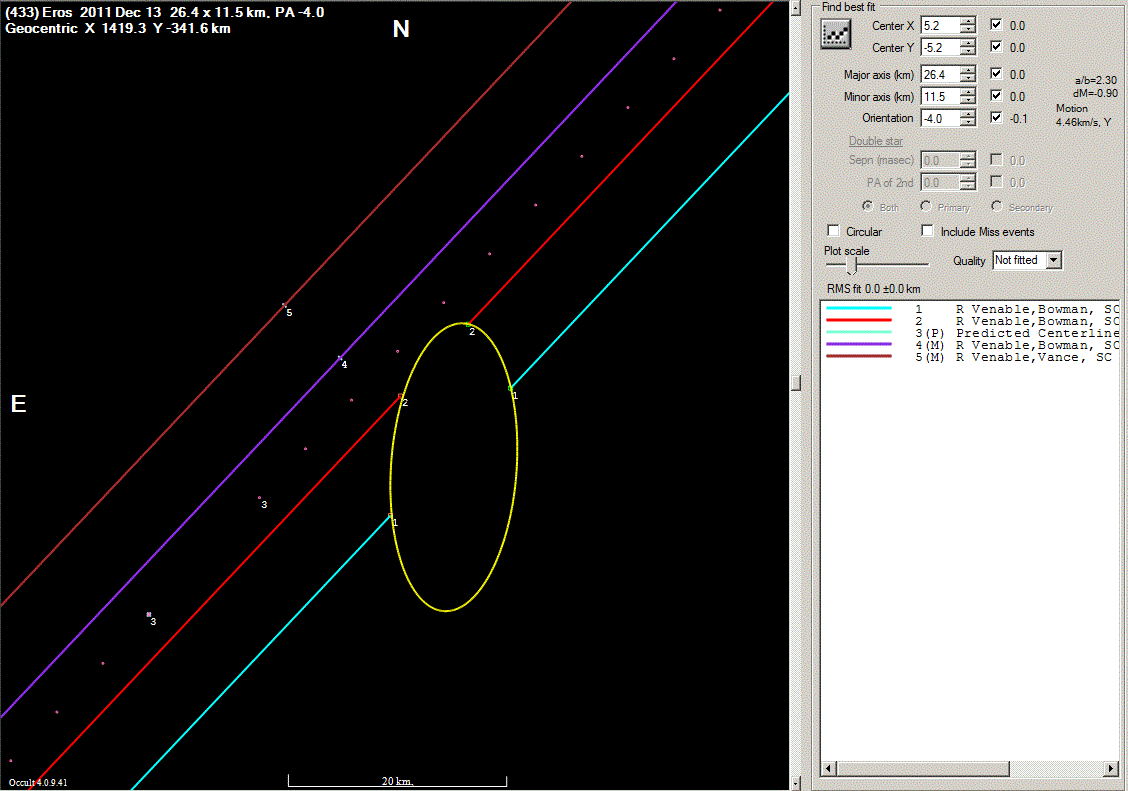Uncheck the Major axis fit checkbox
This screenshot has height=791, width=1128.
click(x=996, y=74)
